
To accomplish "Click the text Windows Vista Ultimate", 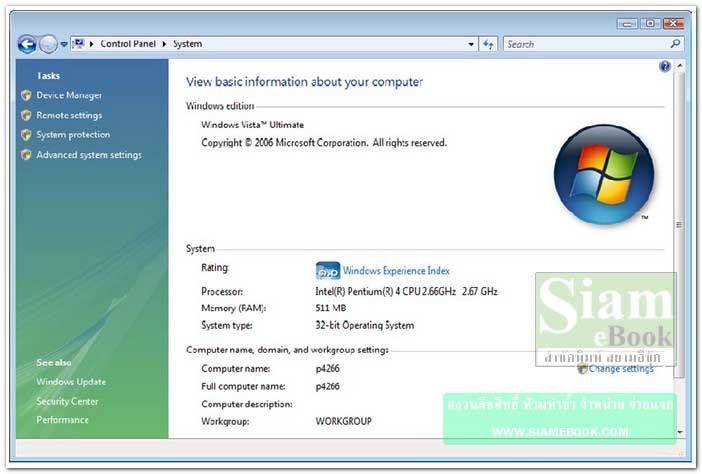I will pyautogui.click(x=253, y=125).
